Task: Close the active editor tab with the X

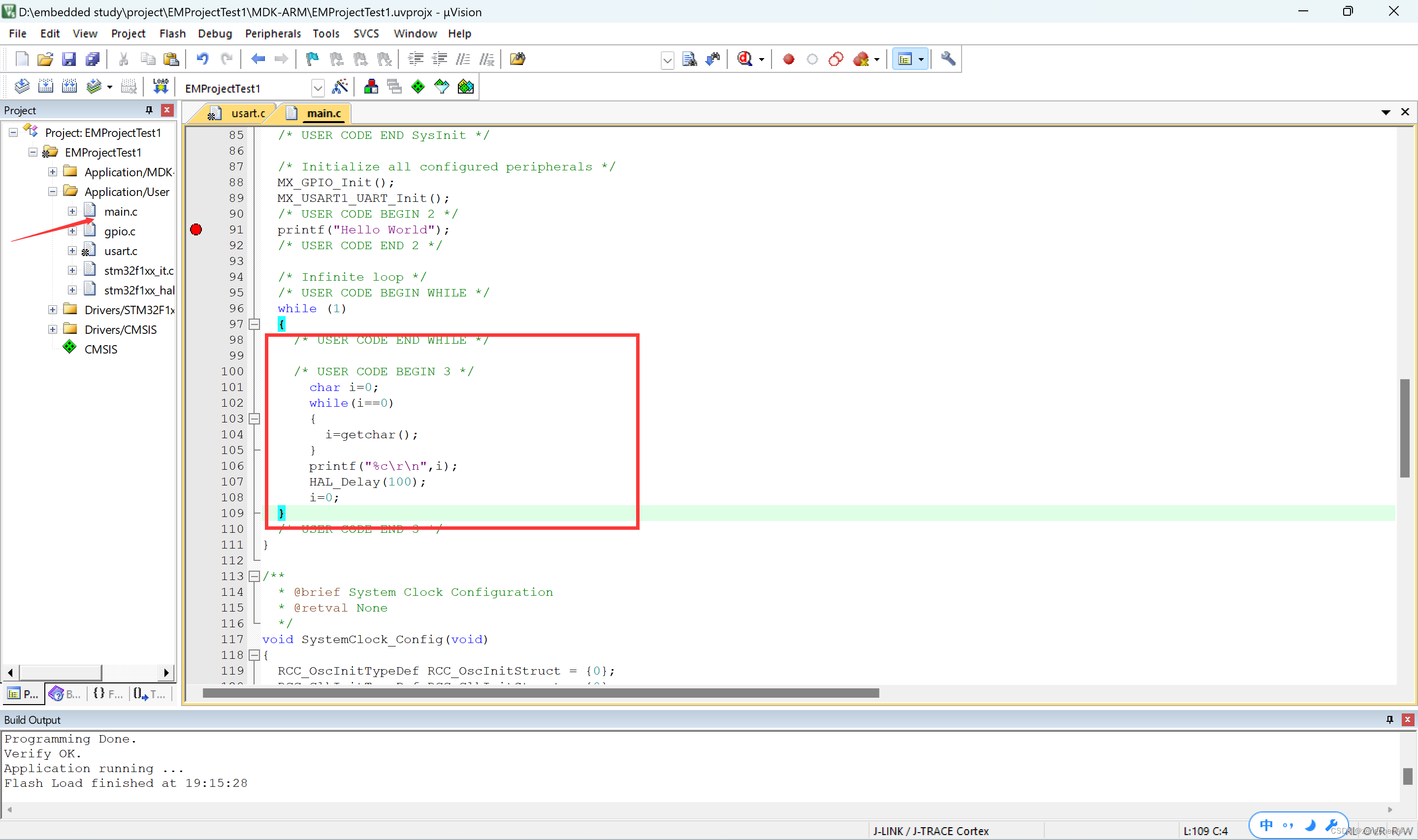Action: click(x=1405, y=112)
